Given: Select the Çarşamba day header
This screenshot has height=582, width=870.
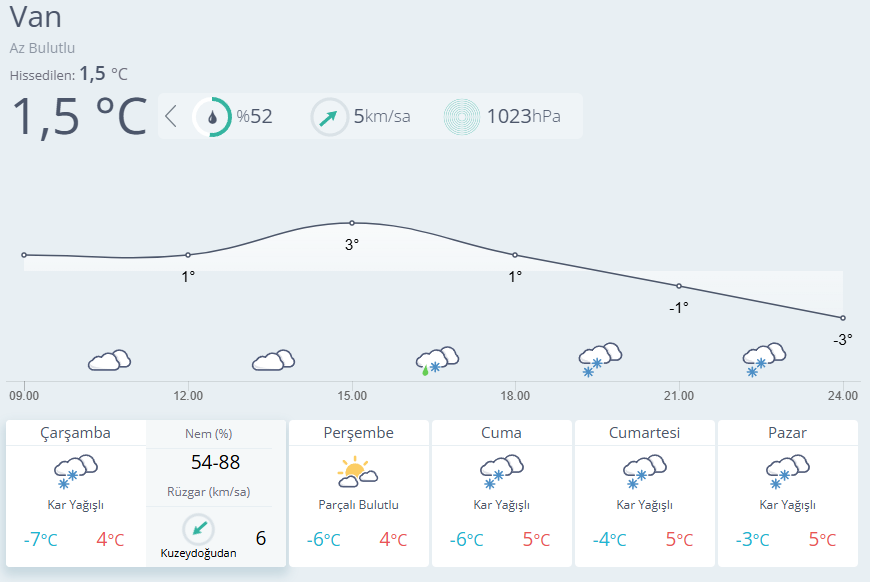Looking at the screenshot, I should coord(76,433).
